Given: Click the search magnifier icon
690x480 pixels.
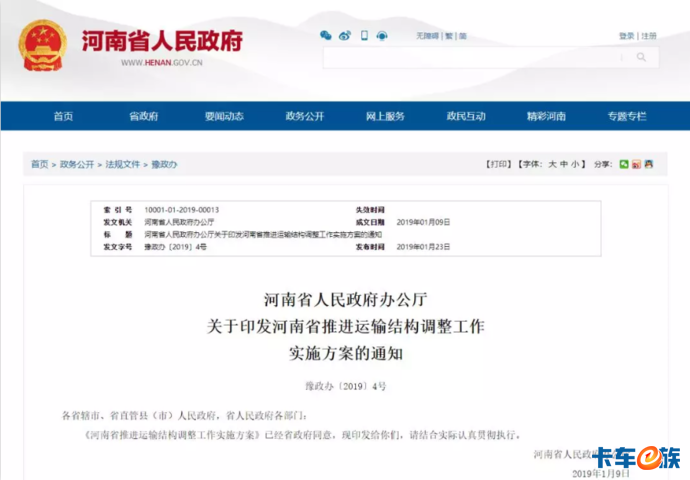Looking at the screenshot, I should (x=642, y=58).
